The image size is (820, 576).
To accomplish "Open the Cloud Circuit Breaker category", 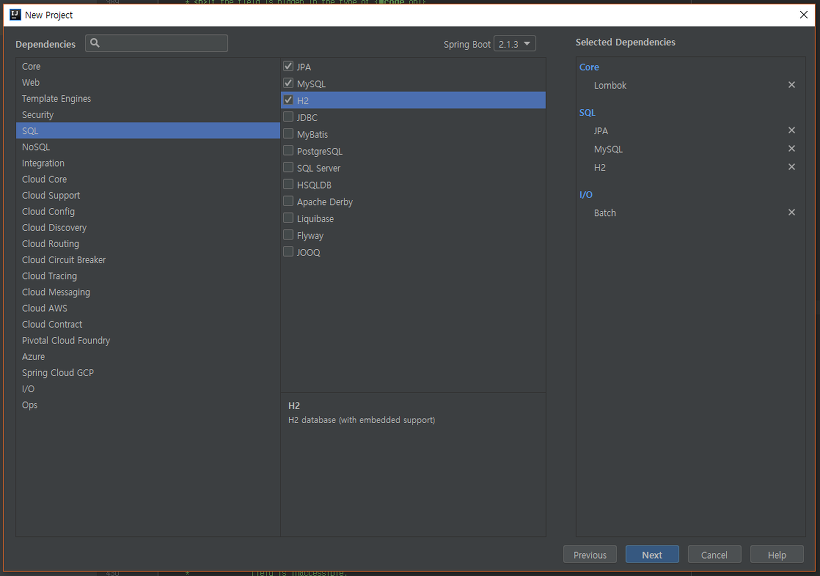I will tap(148, 260).
